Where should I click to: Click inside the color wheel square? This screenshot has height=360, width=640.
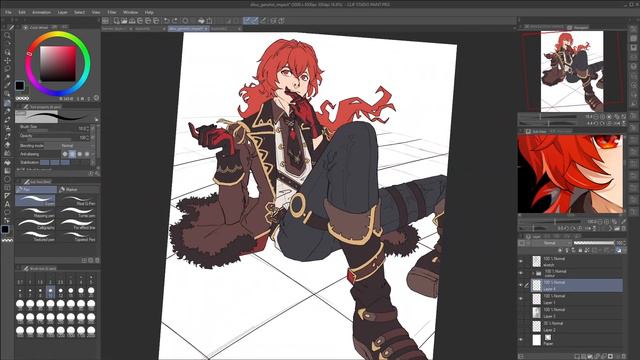(58, 64)
